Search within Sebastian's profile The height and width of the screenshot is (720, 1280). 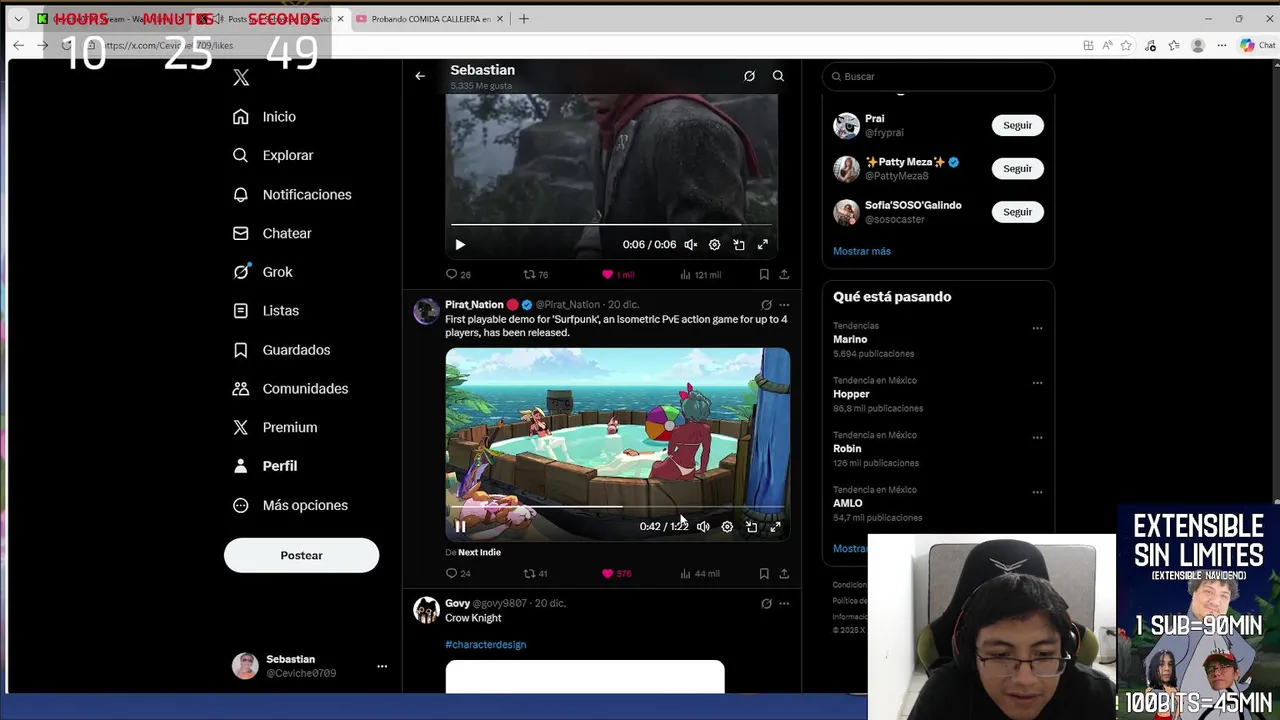(778, 76)
